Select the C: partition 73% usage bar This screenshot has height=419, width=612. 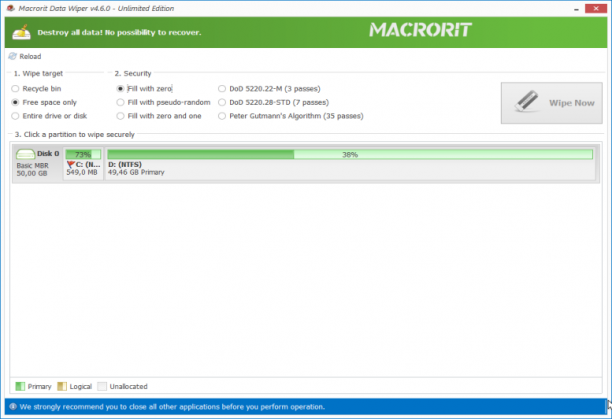[x=83, y=154]
